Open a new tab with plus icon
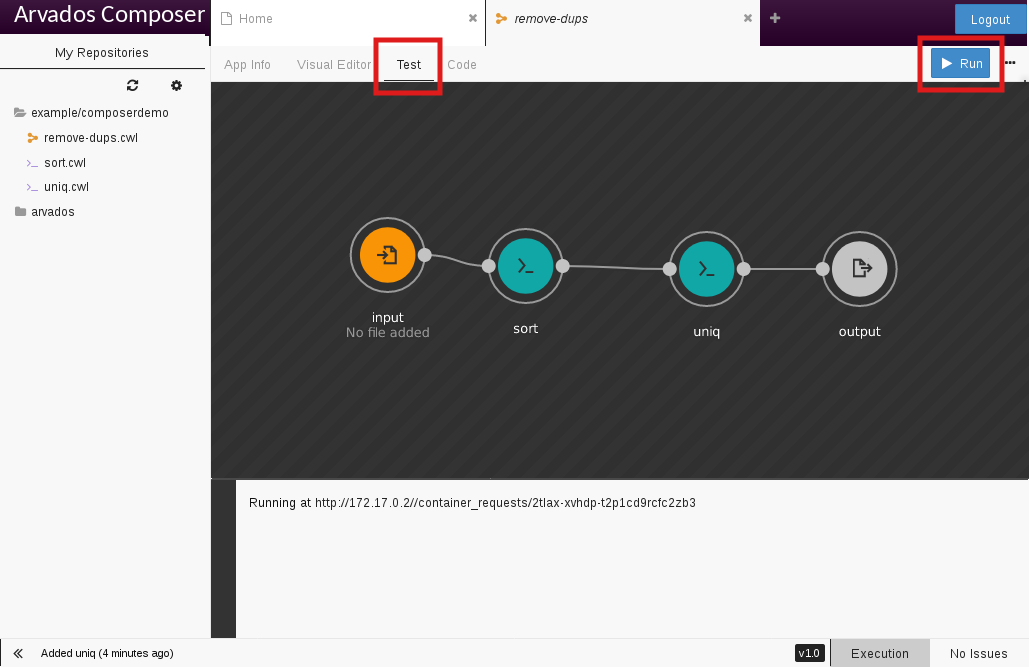 pyautogui.click(x=775, y=18)
